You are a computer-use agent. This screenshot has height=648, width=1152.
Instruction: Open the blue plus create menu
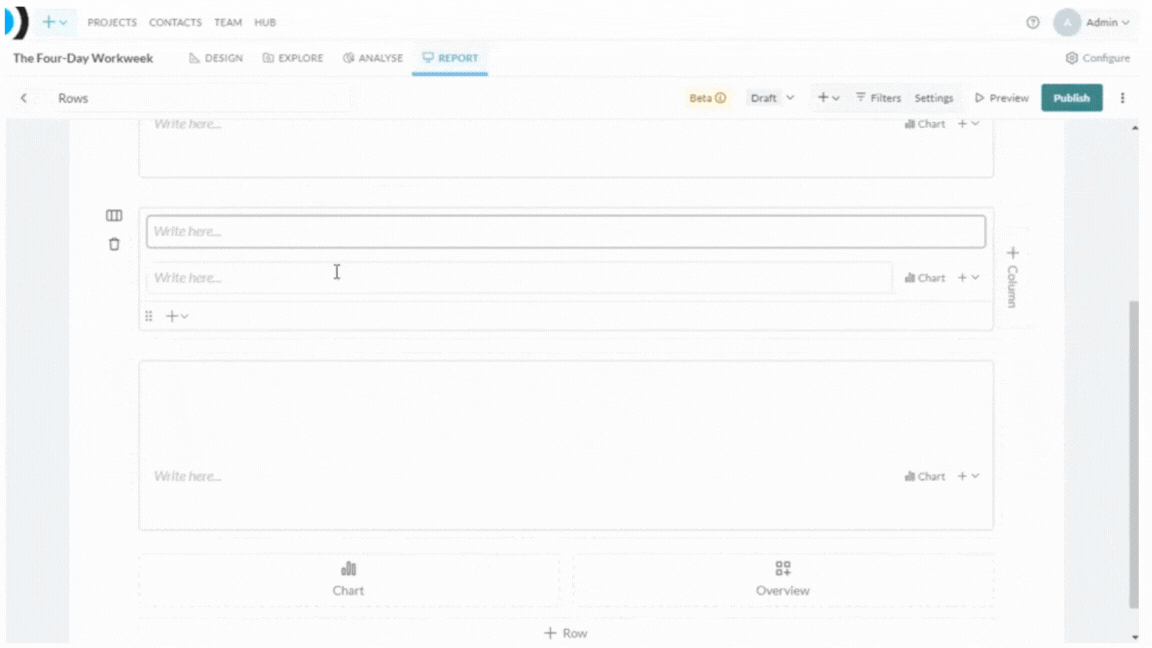coord(54,22)
